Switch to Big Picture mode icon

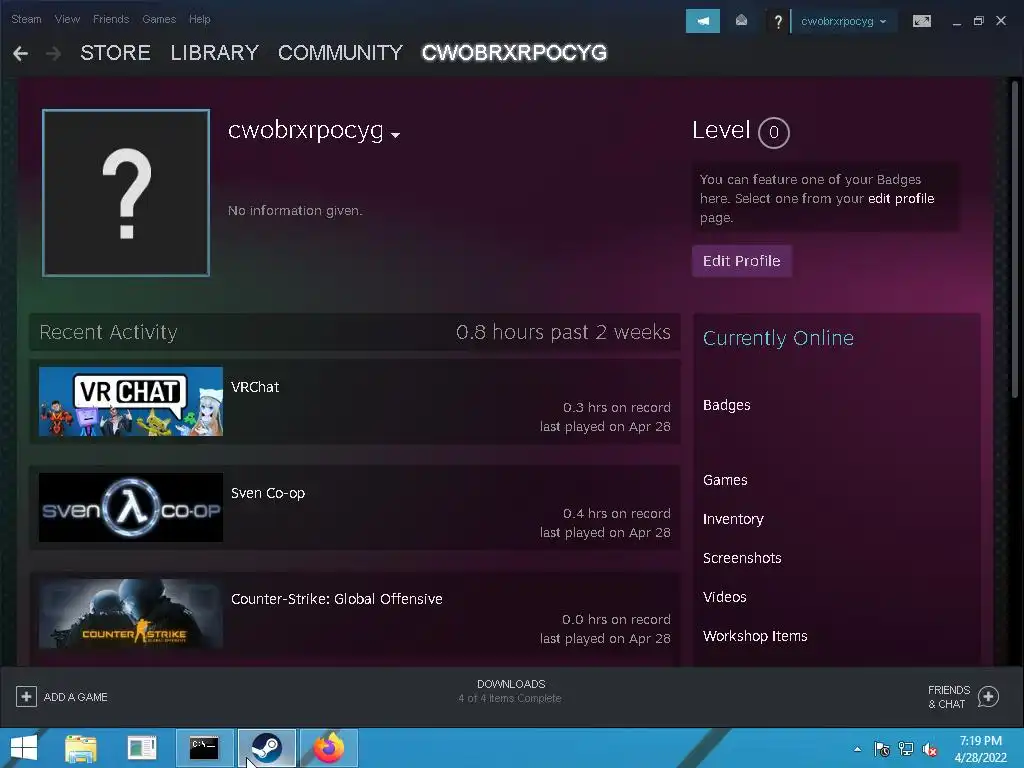coord(921,21)
